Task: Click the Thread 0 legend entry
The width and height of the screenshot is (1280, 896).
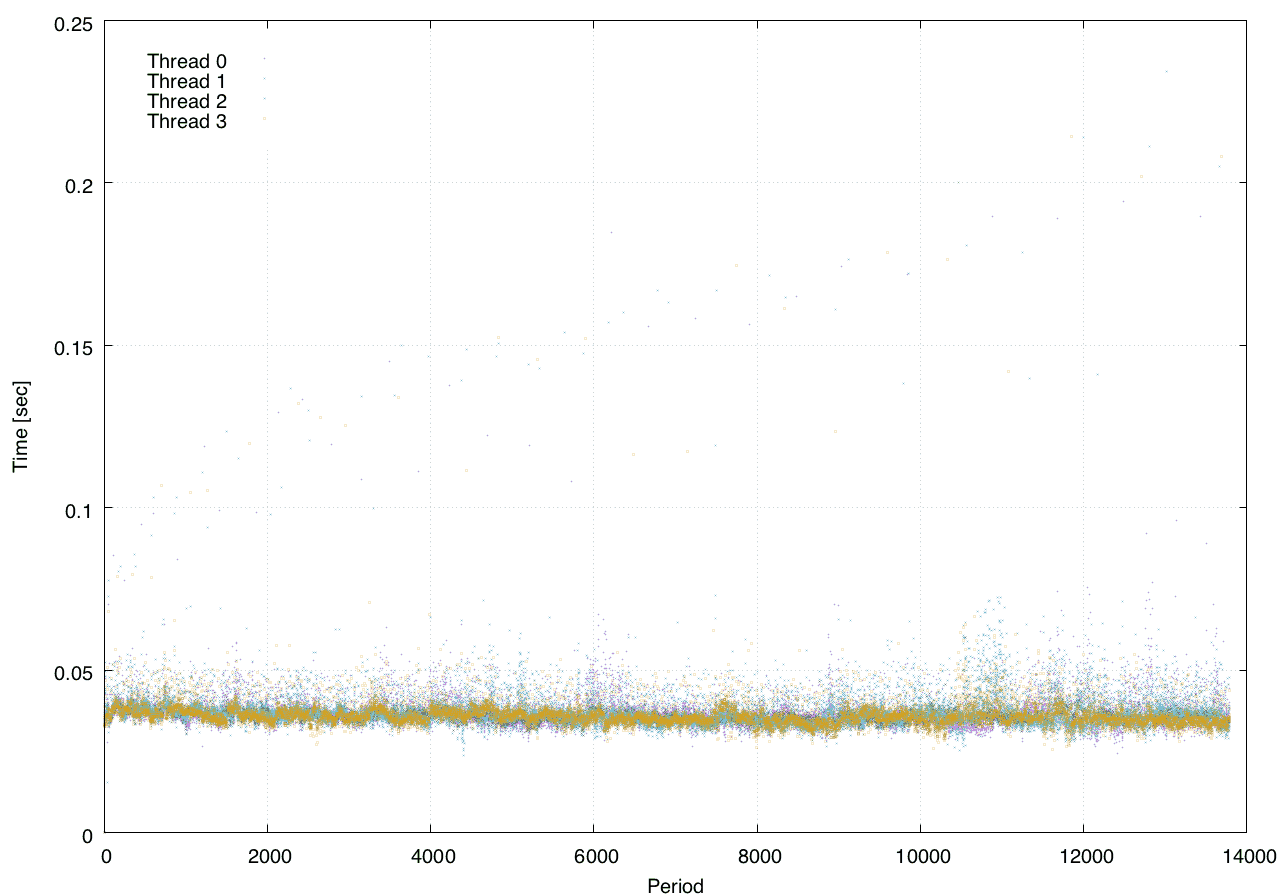Action: (x=187, y=61)
